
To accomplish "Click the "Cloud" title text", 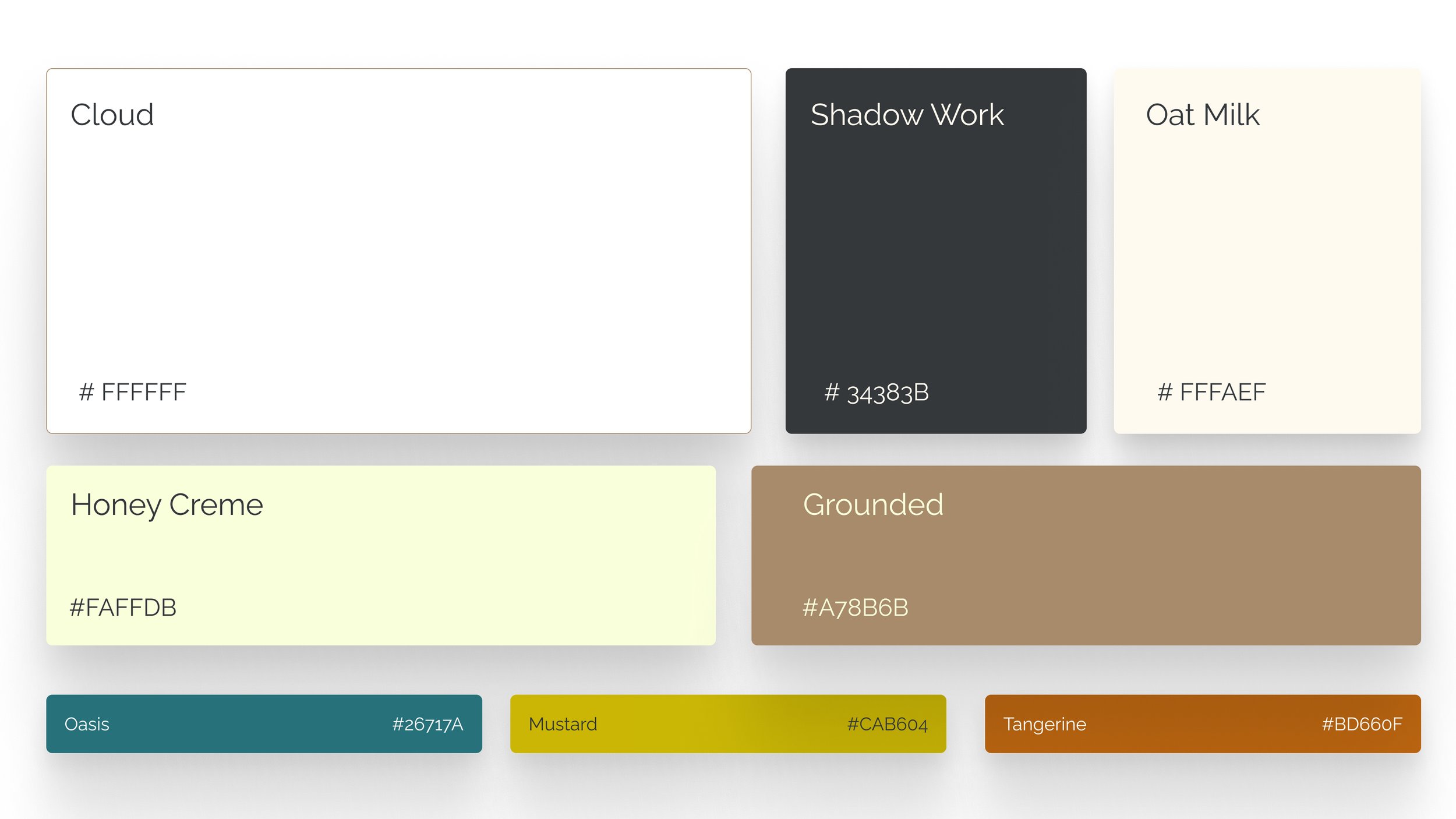I will [x=112, y=115].
